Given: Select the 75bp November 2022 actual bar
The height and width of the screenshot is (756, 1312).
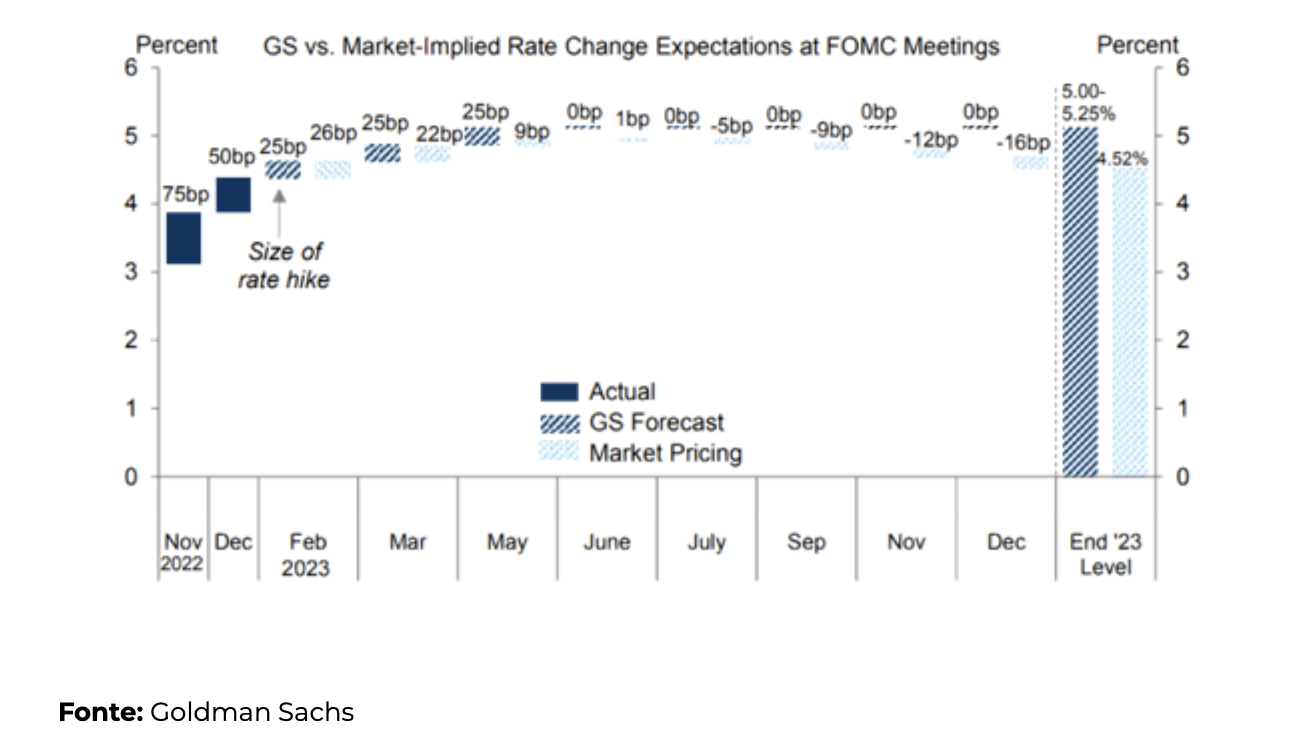Looking at the screenshot, I should 183,238.
